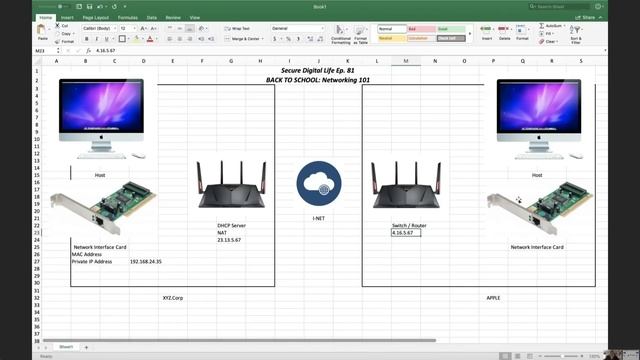Click the increase indent icon

pyautogui.click(x=211, y=39)
